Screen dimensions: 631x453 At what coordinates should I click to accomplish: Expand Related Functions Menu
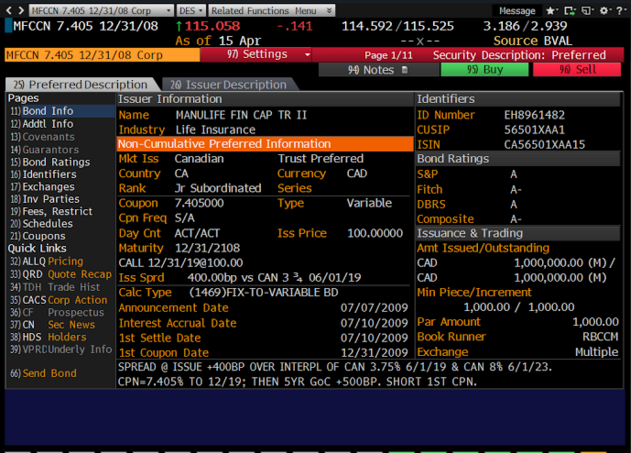[x=272, y=10]
